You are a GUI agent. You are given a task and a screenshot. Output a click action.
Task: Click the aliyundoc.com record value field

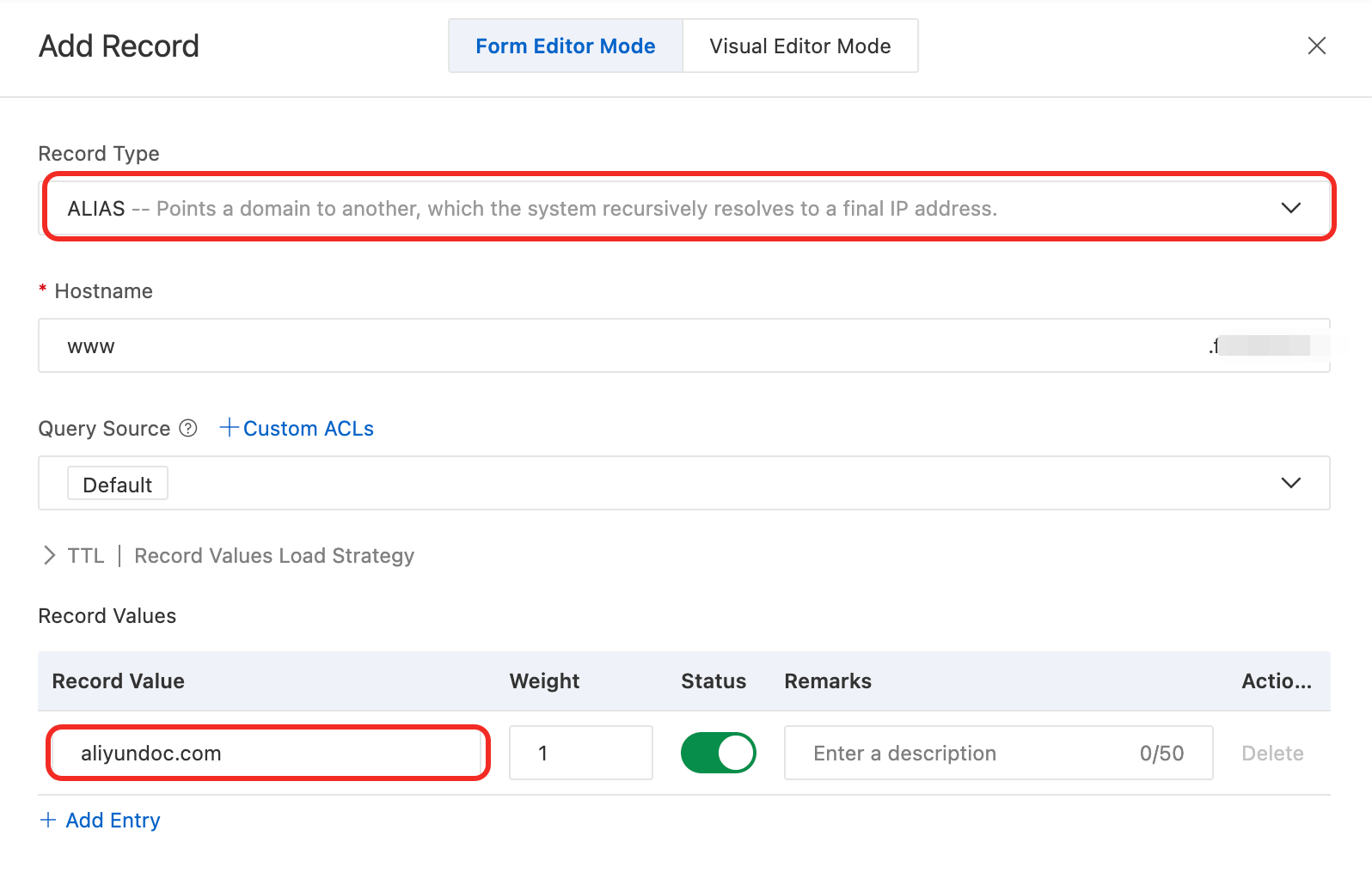pyautogui.click(x=266, y=754)
